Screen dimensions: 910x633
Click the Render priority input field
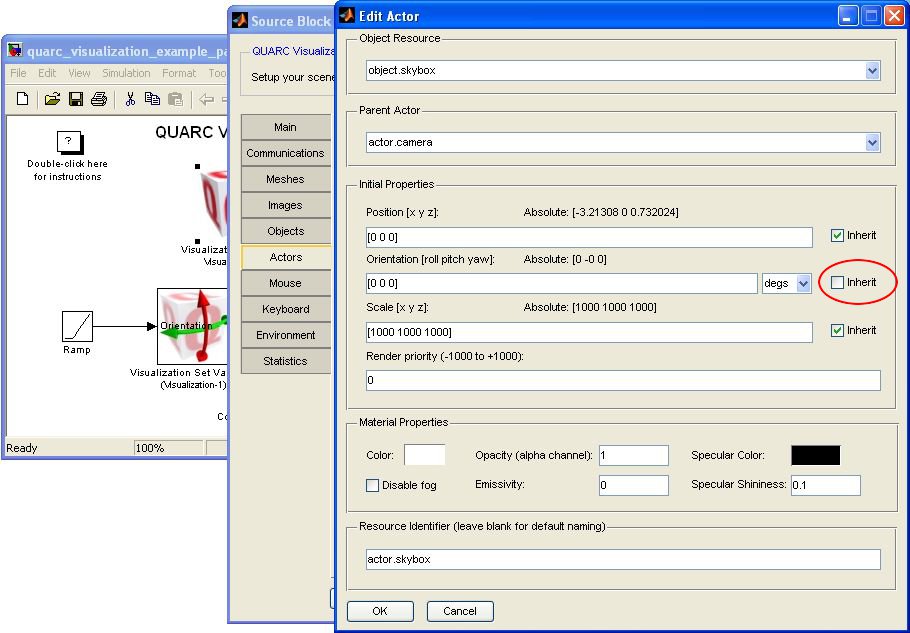(x=623, y=381)
